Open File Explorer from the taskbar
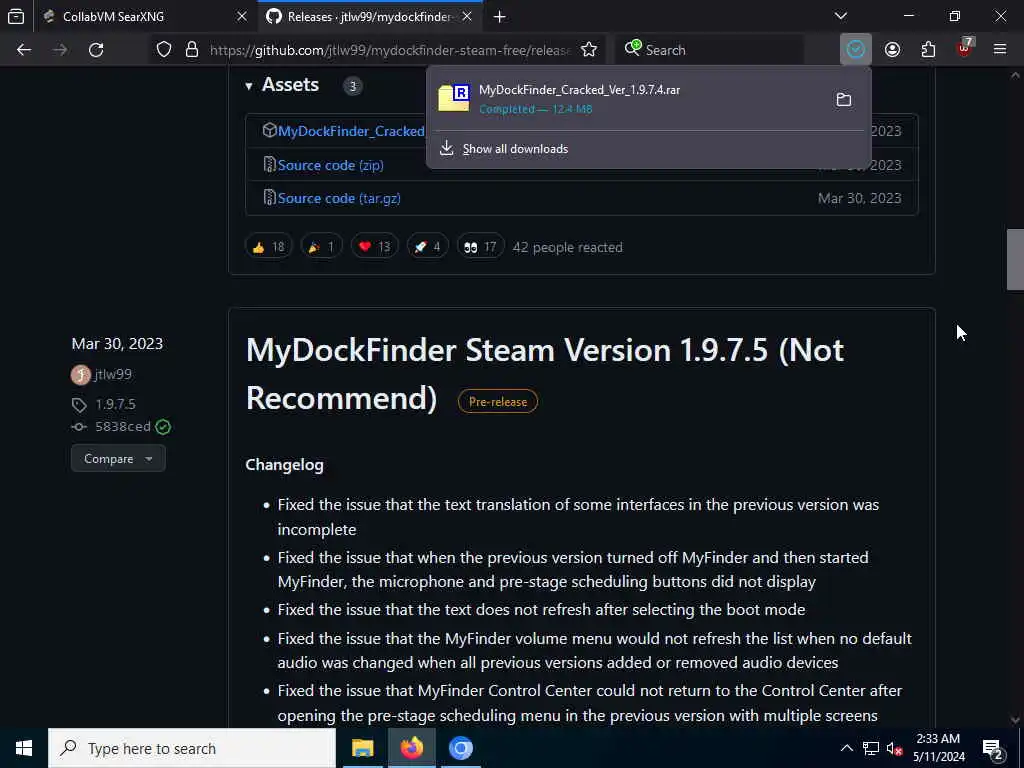Viewport: 1024px width, 768px height. click(x=362, y=748)
